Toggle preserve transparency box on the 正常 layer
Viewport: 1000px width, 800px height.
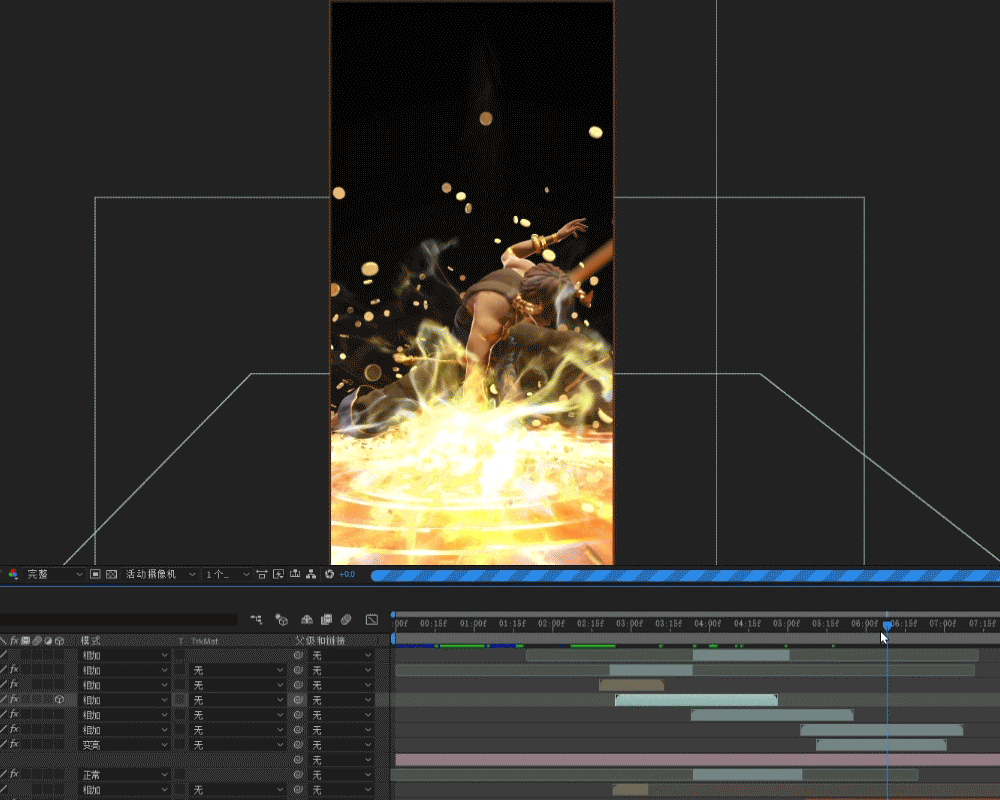180,774
